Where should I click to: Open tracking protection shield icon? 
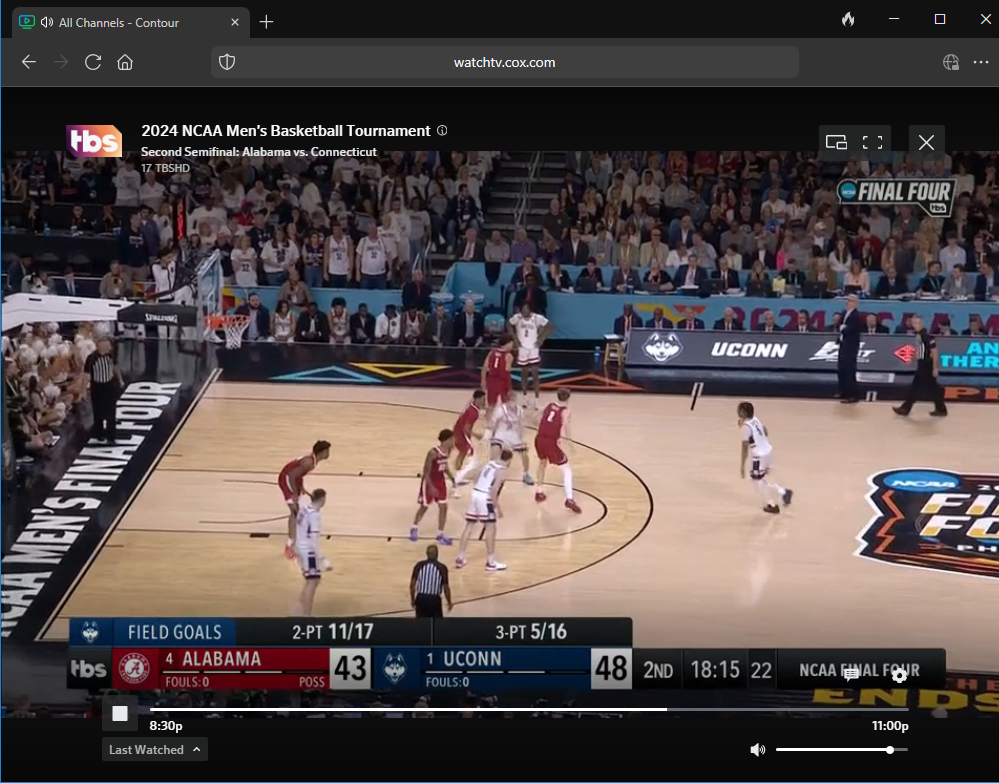tap(227, 62)
